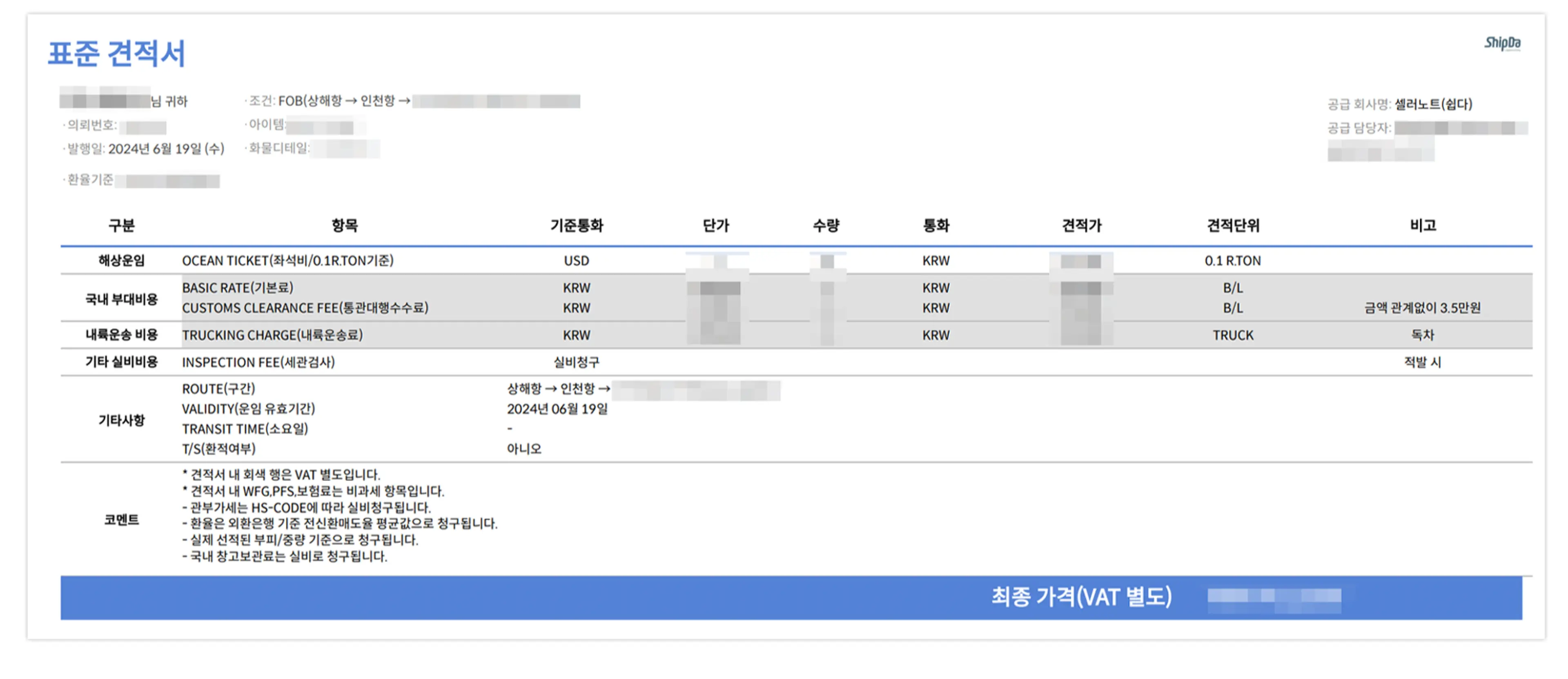Click the '견적가' column header
Screen dimensions: 1568x679
pos(1082,226)
